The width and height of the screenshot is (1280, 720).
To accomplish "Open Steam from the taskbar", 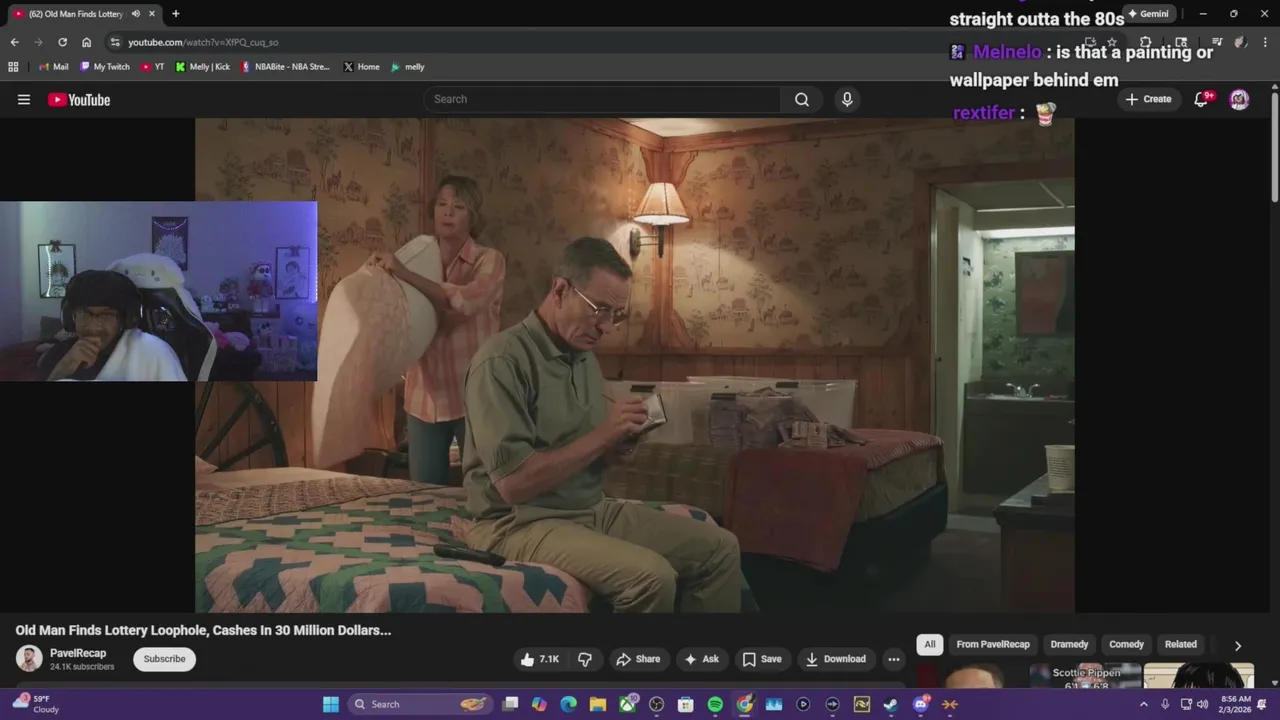I will [x=891, y=704].
